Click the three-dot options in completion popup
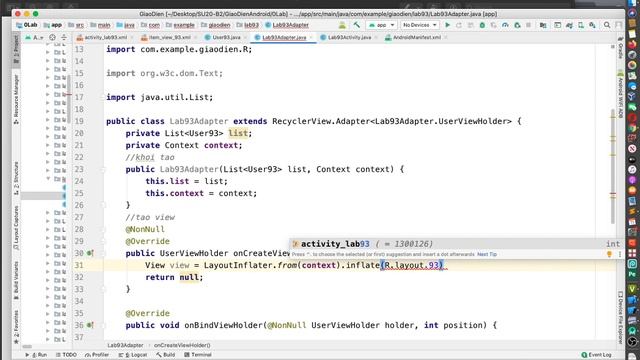The height and width of the screenshot is (360, 640). click(x=620, y=254)
